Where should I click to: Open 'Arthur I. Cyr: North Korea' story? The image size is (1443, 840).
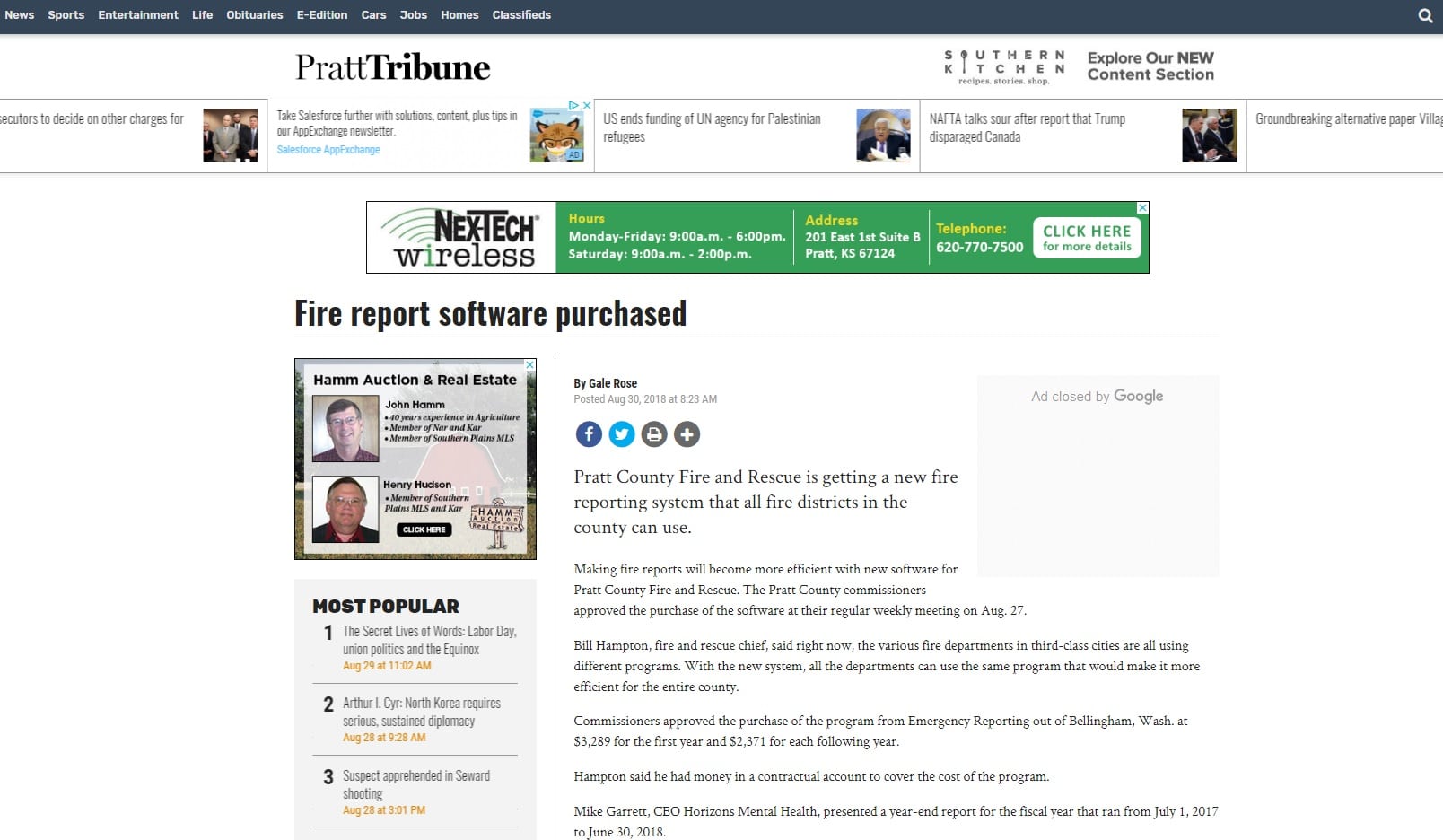pyautogui.click(x=422, y=712)
